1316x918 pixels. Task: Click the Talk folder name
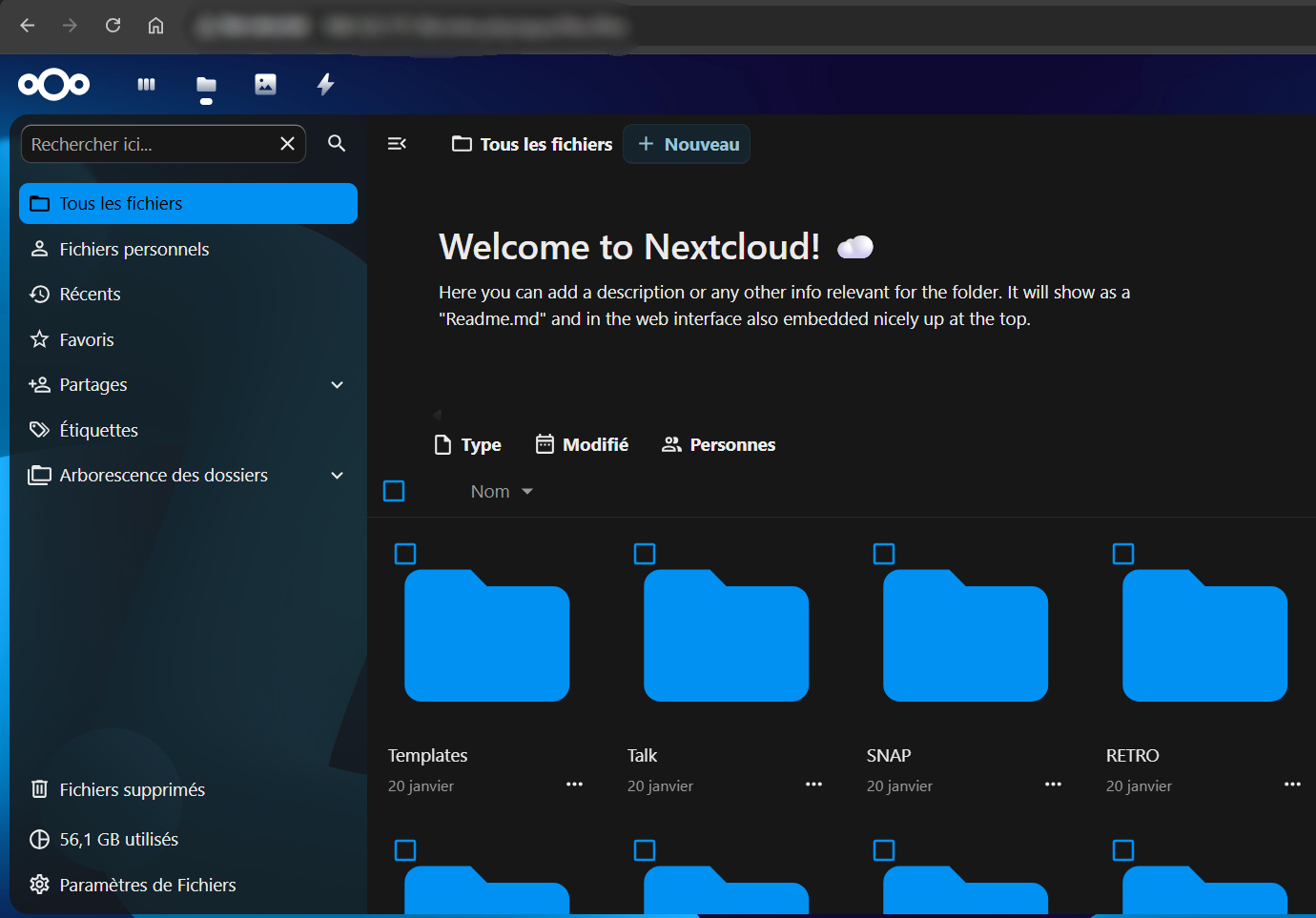coord(642,756)
